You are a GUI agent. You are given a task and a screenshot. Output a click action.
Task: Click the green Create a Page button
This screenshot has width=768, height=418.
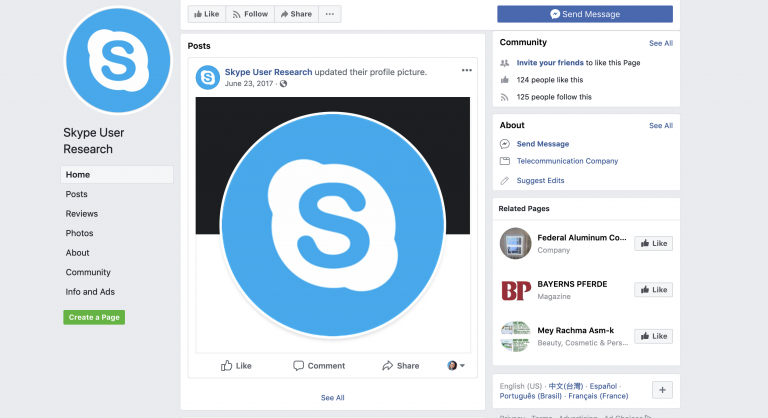point(94,317)
